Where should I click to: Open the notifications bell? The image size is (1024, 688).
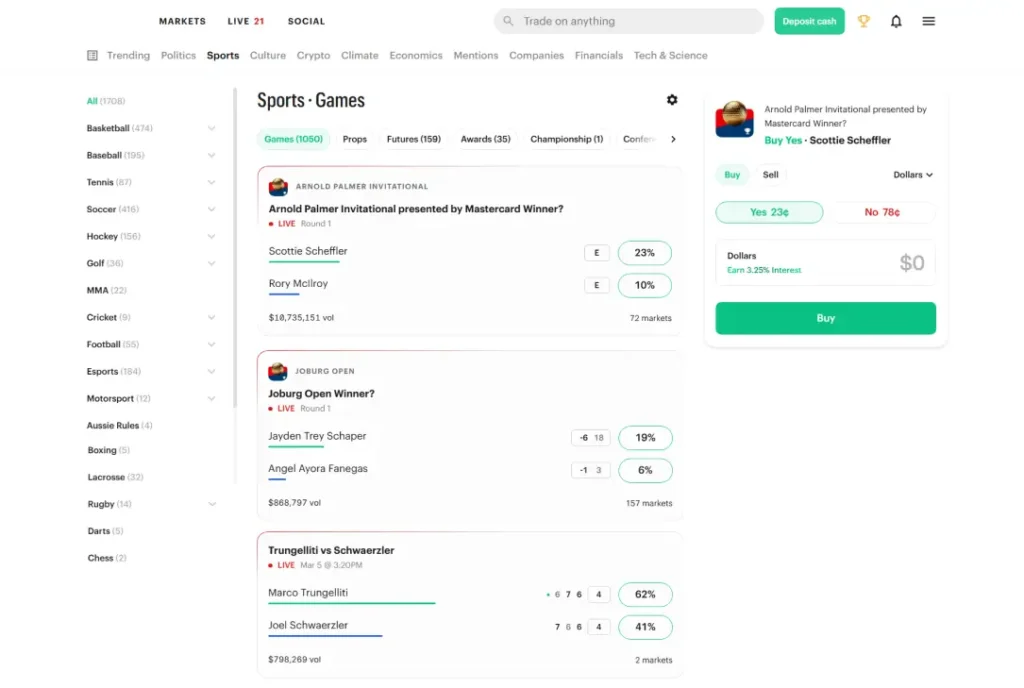tap(896, 21)
